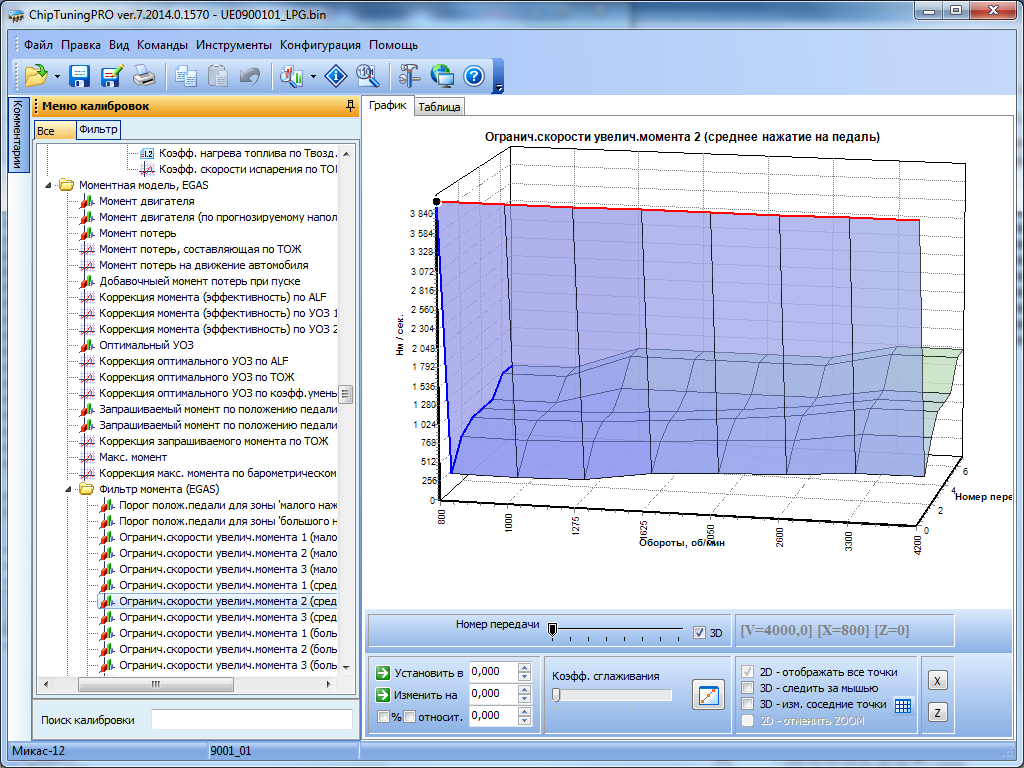This screenshot has height=768, width=1024.
Task: Collapse the 'Моментная модель, EGAS' folder
Action: (x=50, y=185)
